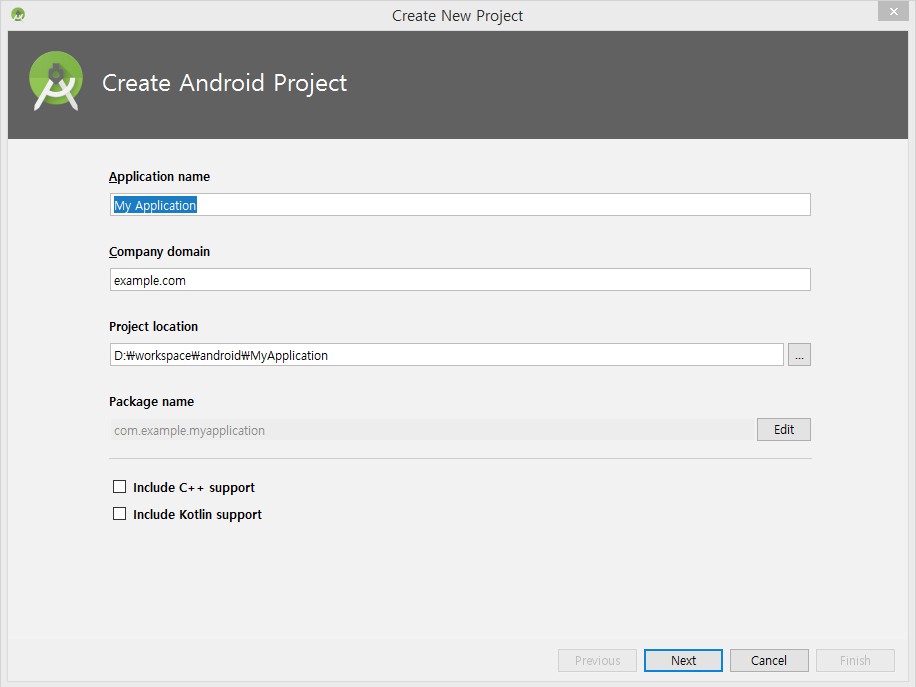Click the highlighted My Application text
The image size is (916, 687).
pos(155,204)
